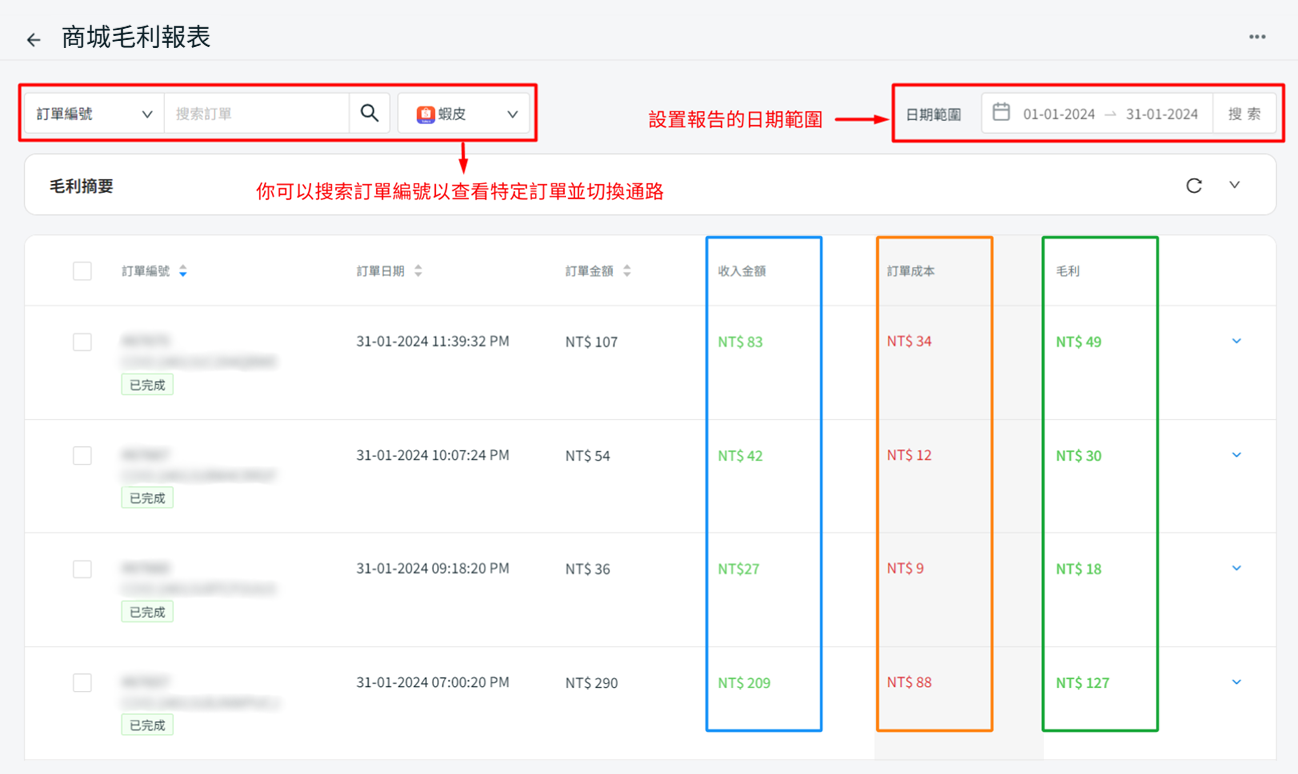Open the three-dot more options menu
Viewport: 1298px width, 774px height.
[1257, 37]
